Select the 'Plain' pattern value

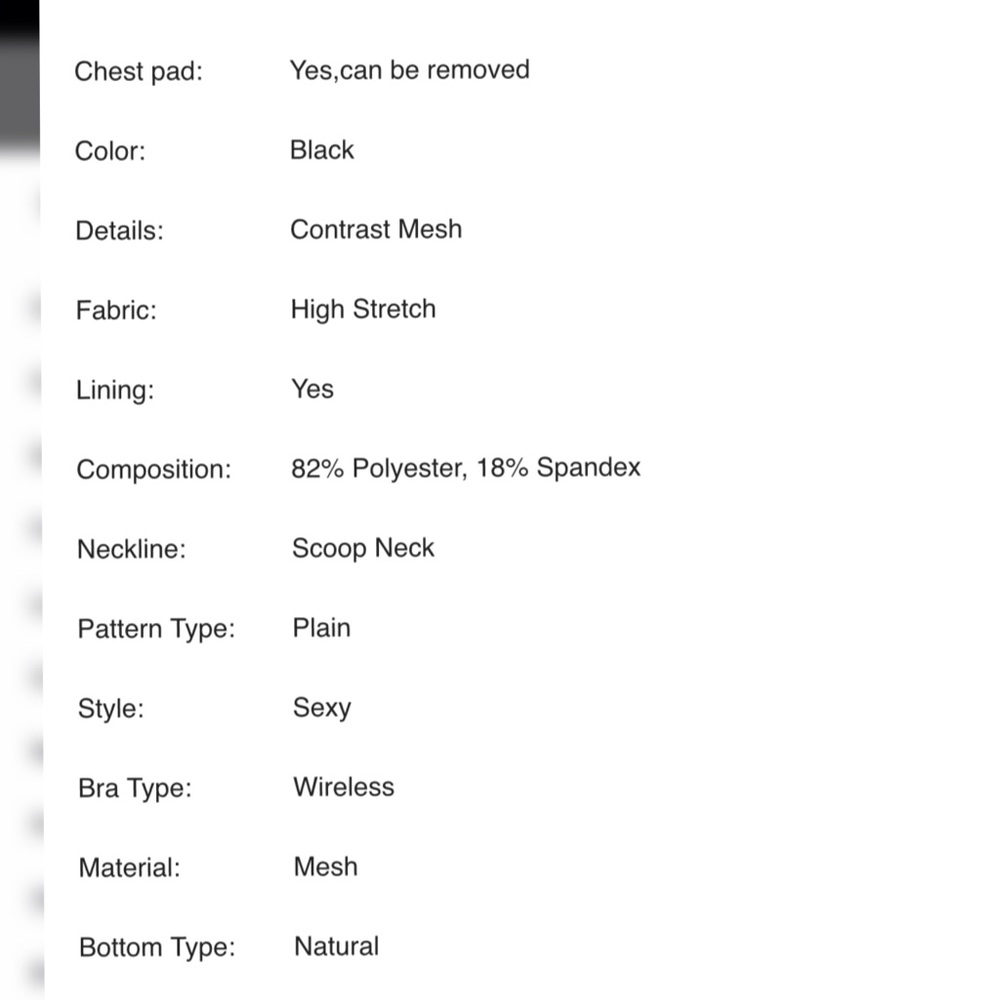[x=321, y=628]
